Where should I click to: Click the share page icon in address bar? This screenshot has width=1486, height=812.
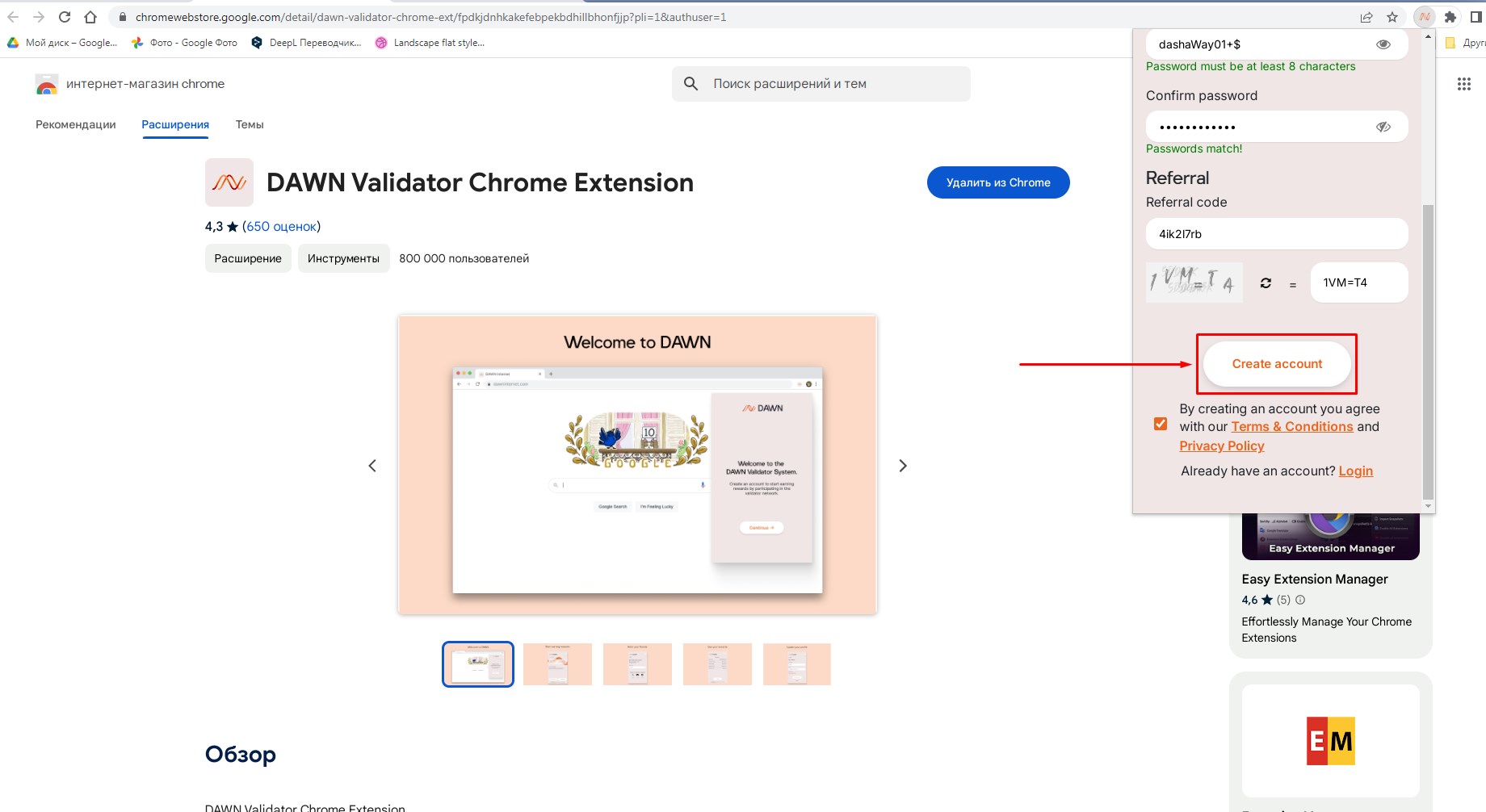pyautogui.click(x=1366, y=17)
